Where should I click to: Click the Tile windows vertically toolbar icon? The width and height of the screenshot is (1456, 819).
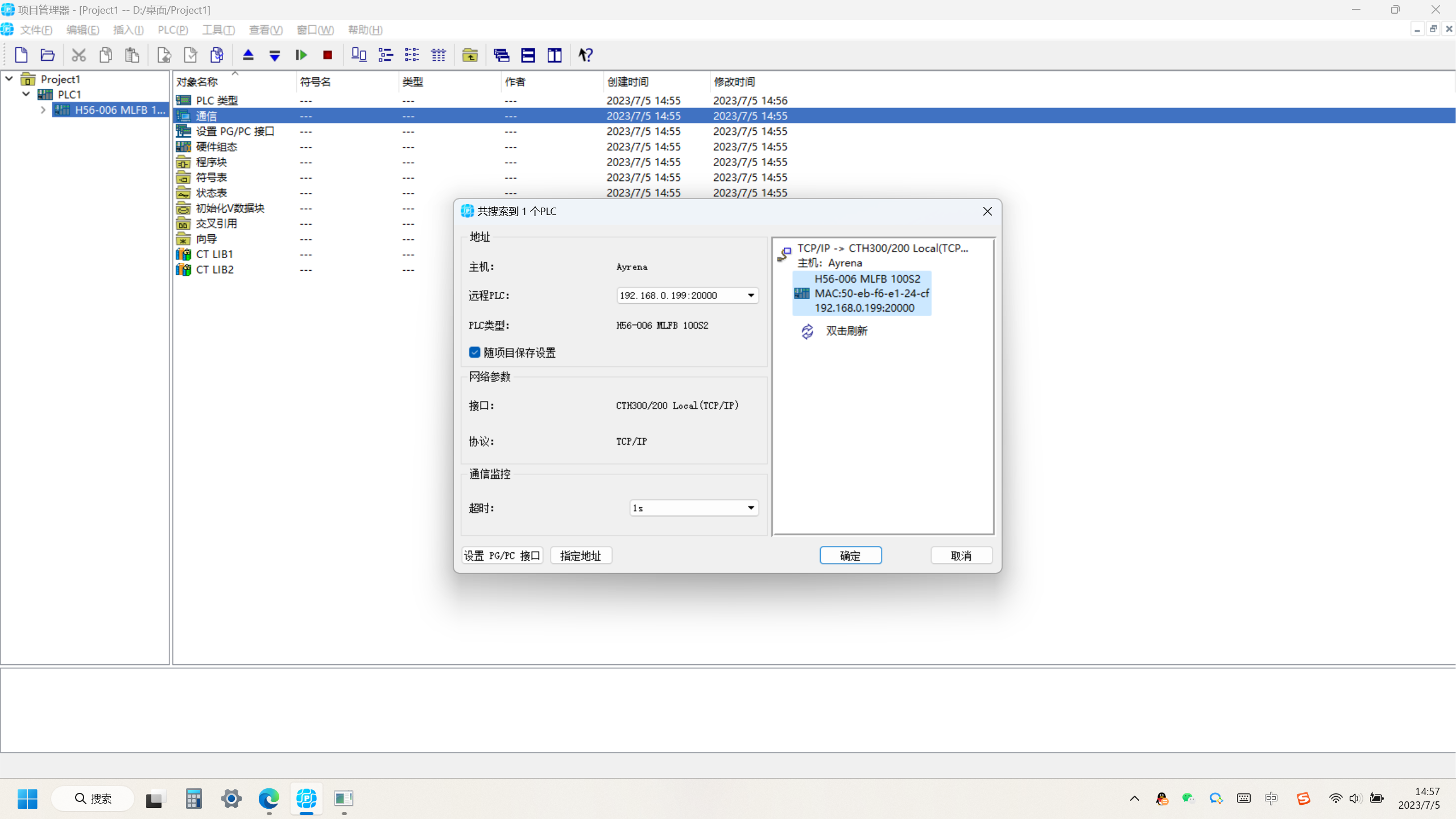pos(555,55)
